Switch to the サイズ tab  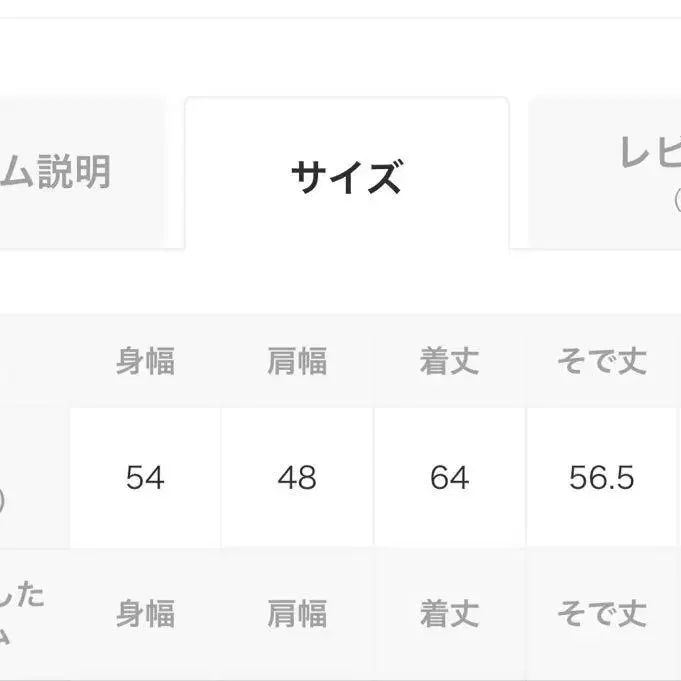(346, 176)
